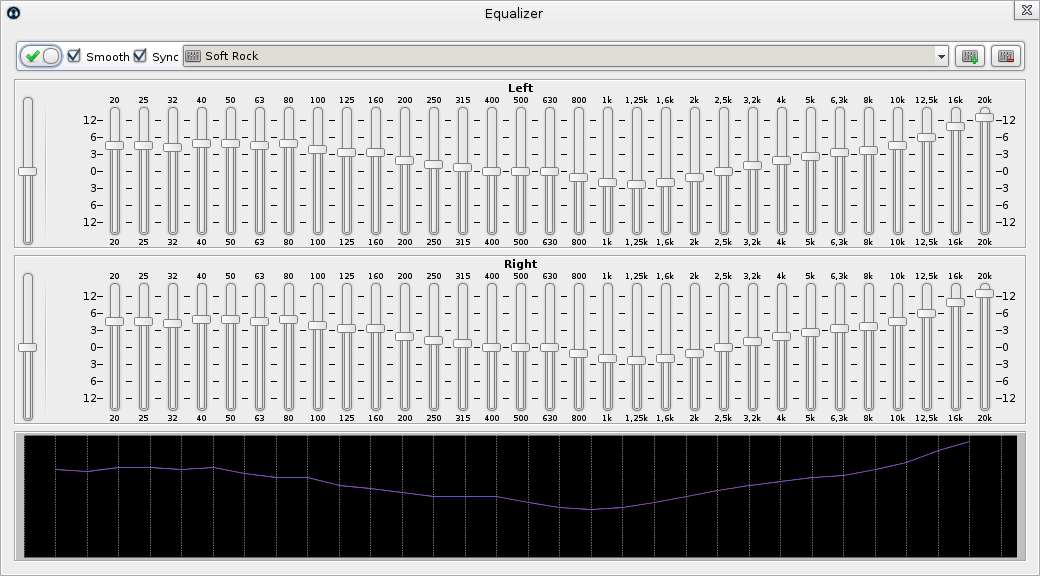Click the Left 250 Hz band slider
The width and height of the screenshot is (1040, 576).
[432, 164]
